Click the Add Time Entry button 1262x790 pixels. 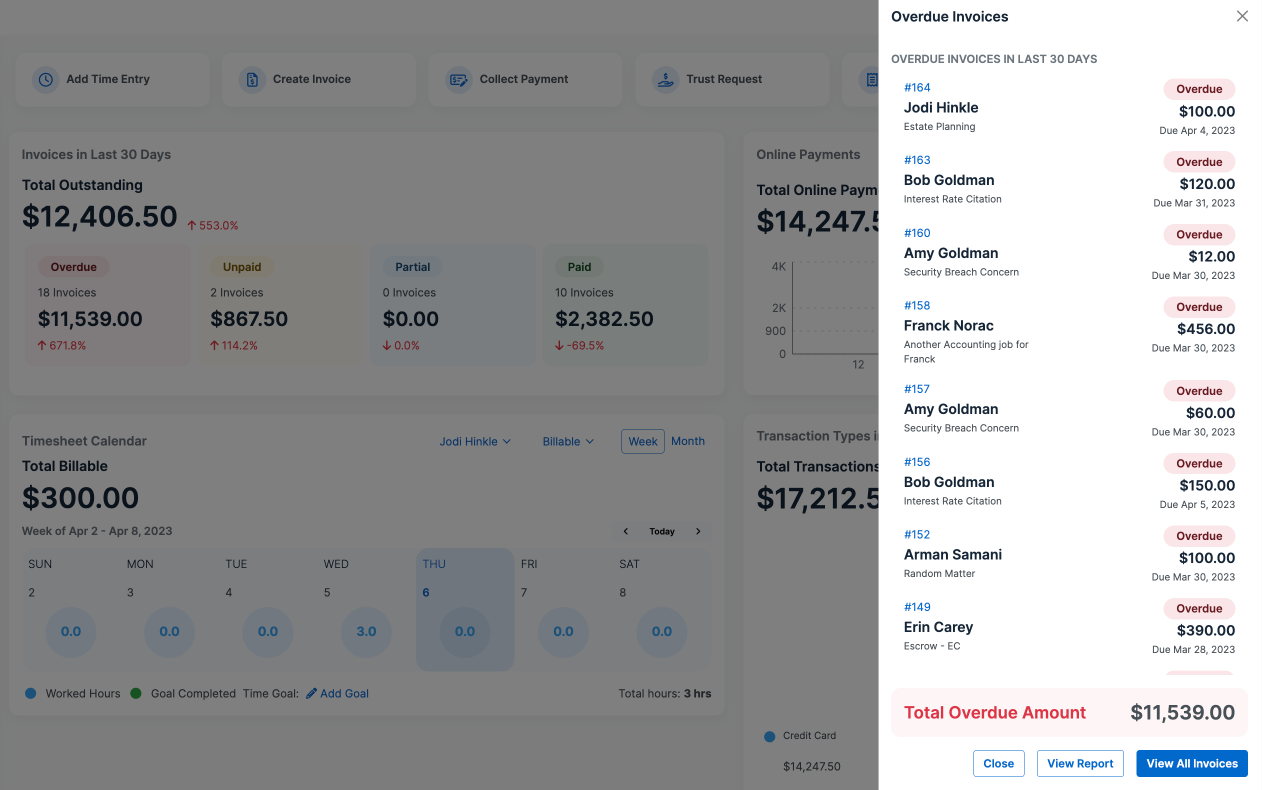pyautogui.click(x=113, y=80)
